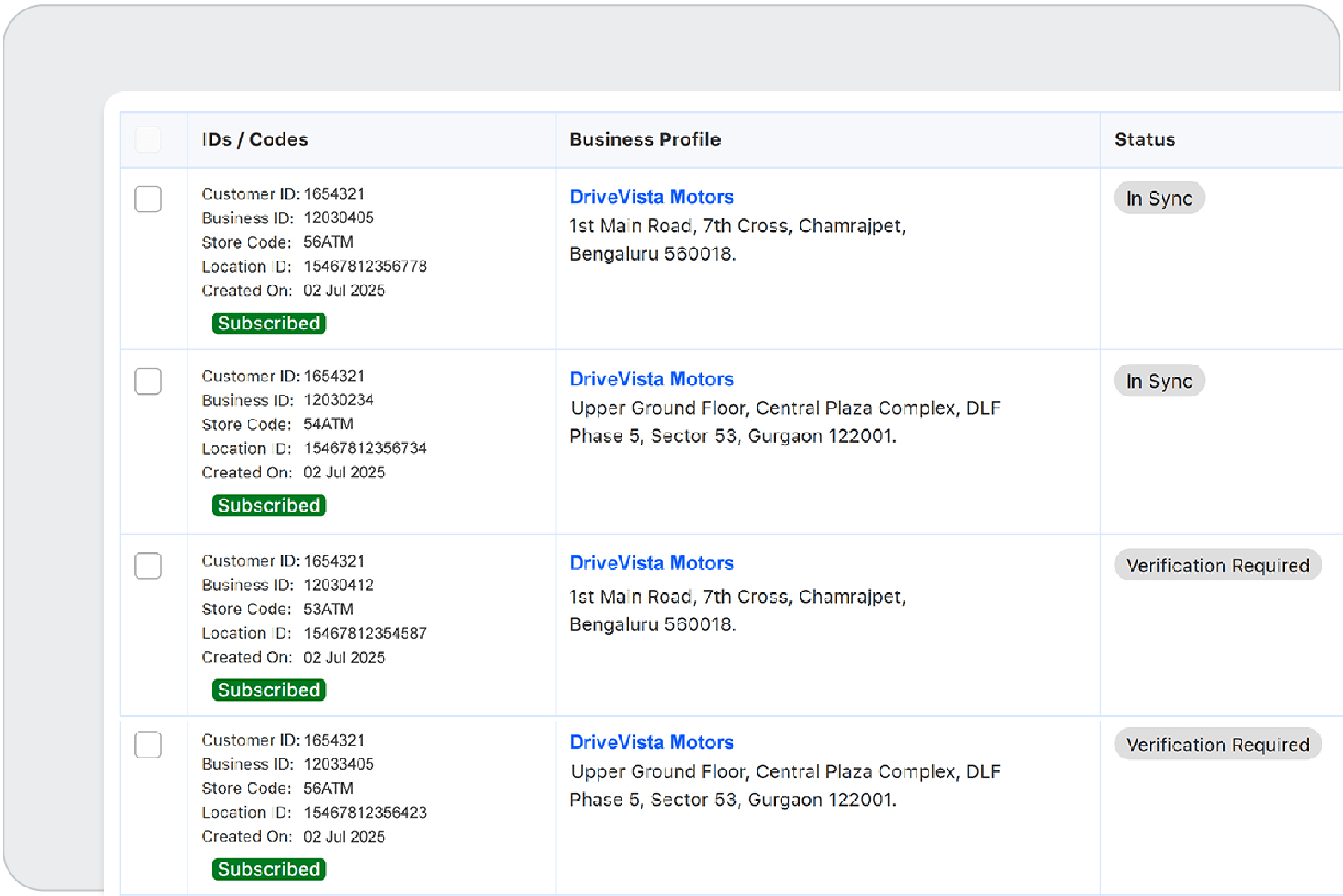The height and width of the screenshot is (896, 1343).
Task: Click the Business Profile column header
Action: pyautogui.click(x=645, y=139)
